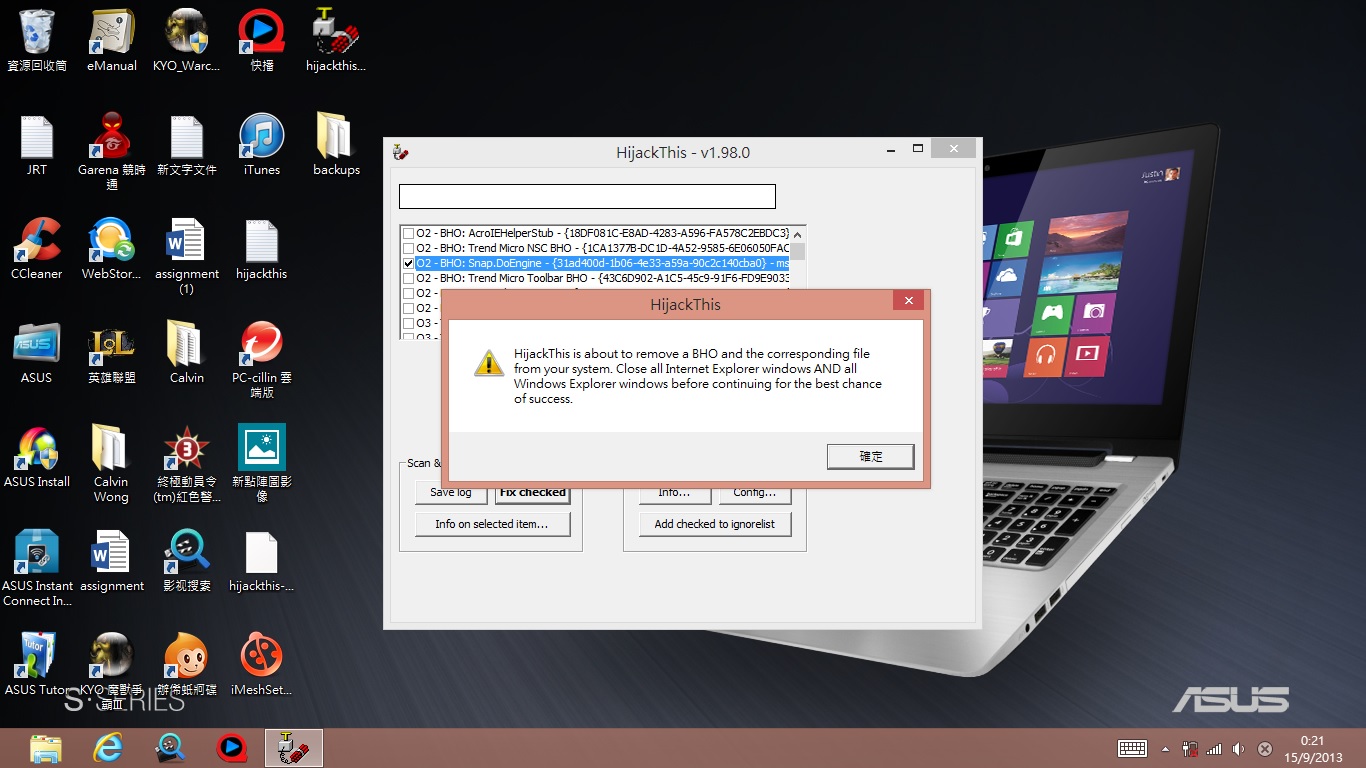Click the Info... button
The image size is (1366, 768).
(674, 492)
